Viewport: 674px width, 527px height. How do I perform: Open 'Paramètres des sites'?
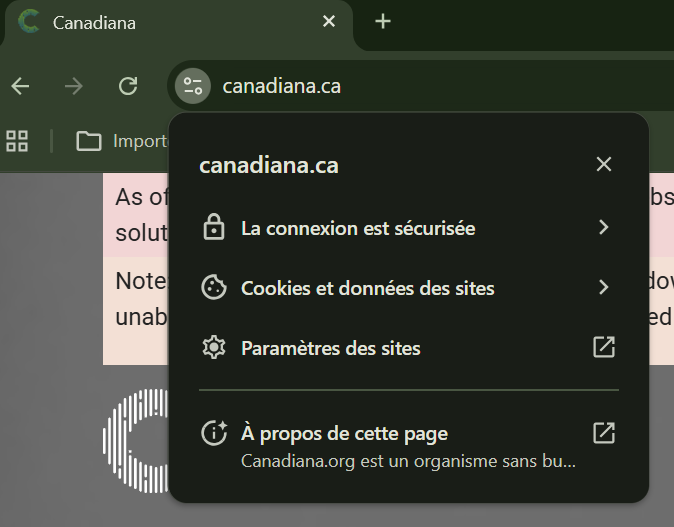pos(408,348)
